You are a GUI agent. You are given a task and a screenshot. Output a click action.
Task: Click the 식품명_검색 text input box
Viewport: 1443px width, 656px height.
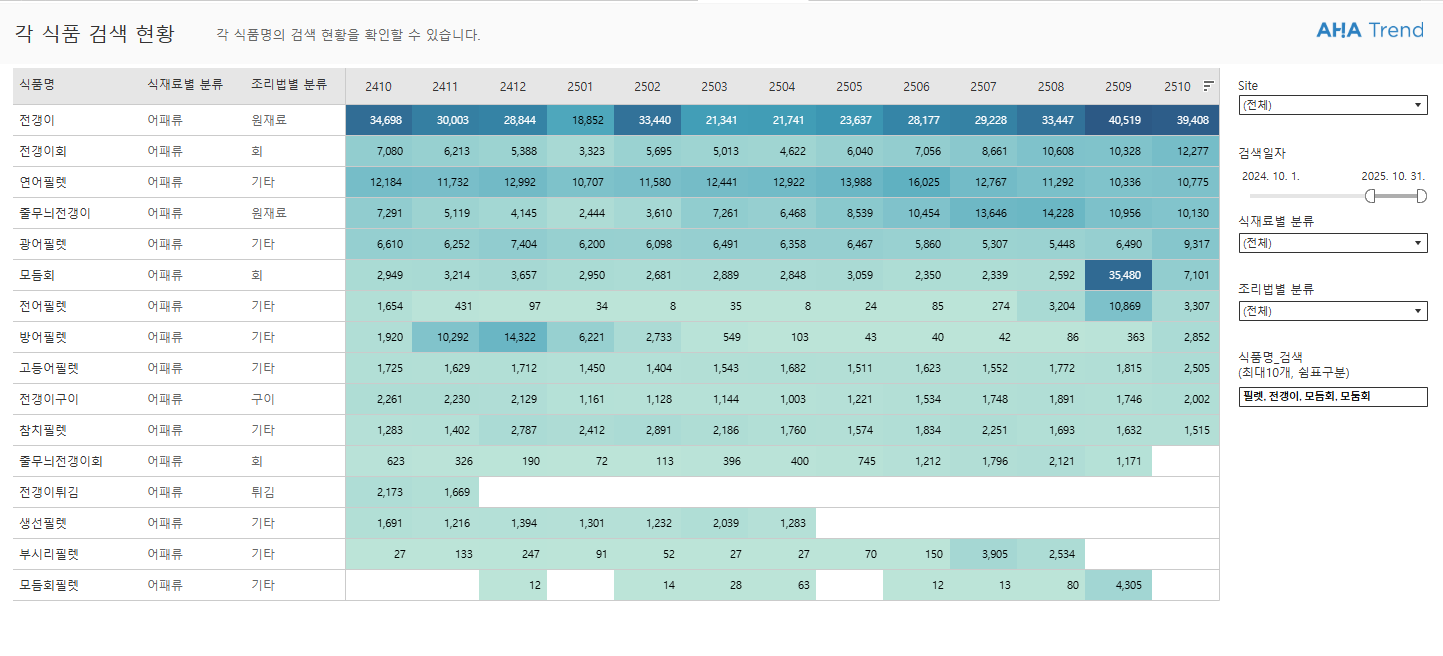coord(1332,397)
